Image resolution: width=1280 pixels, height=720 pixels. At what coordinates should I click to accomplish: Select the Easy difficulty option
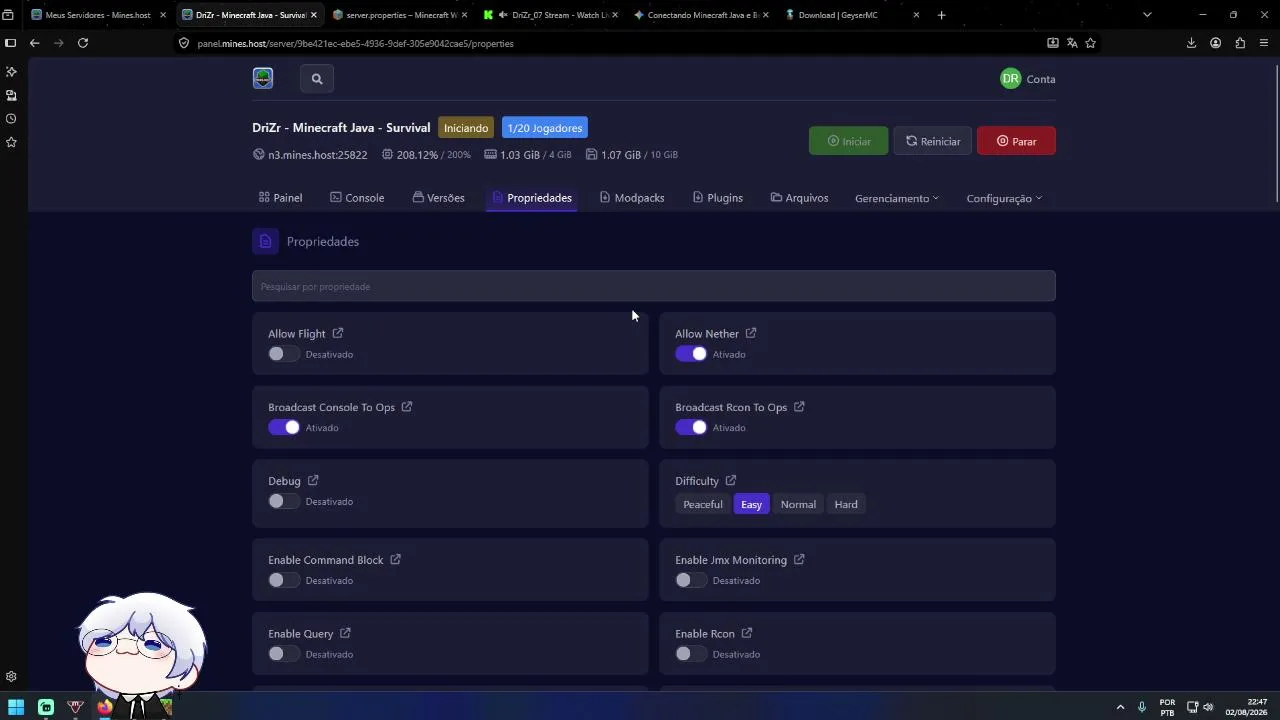pyautogui.click(x=751, y=504)
